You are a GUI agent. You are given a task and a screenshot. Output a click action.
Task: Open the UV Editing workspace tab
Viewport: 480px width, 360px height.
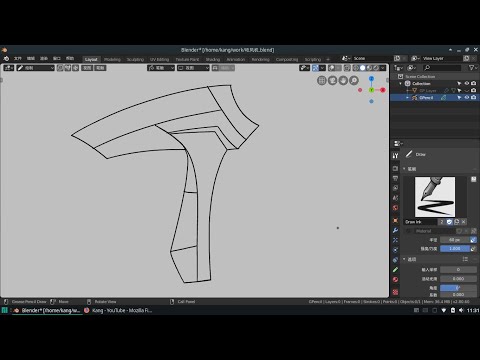coord(159,59)
